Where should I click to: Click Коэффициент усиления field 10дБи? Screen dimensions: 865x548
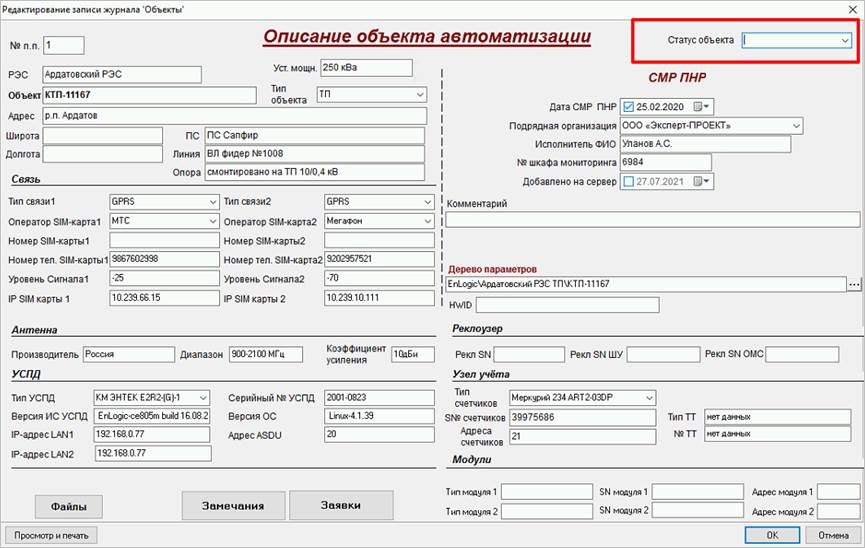413,354
